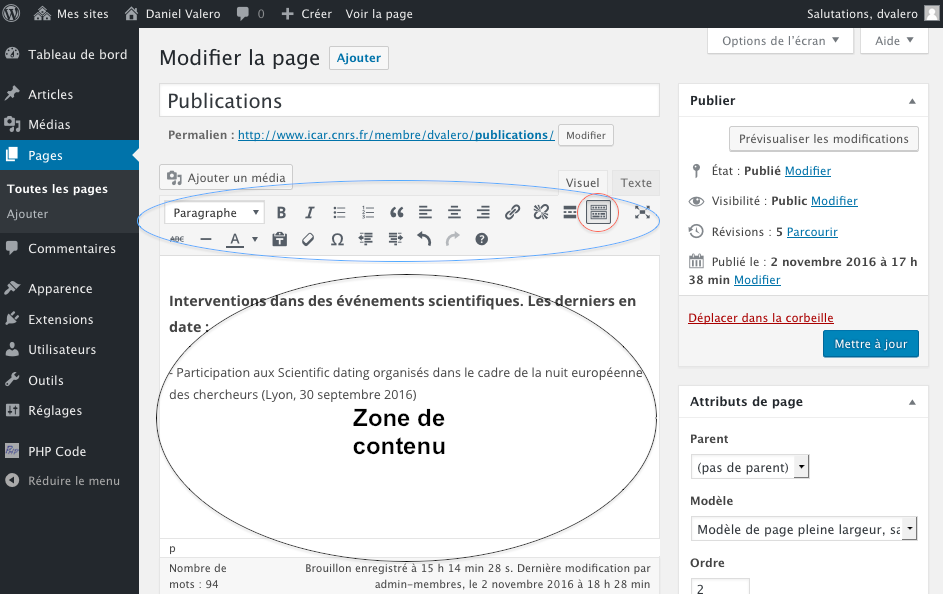
Task: Open the Paragraphe format dropdown
Action: pos(215,212)
